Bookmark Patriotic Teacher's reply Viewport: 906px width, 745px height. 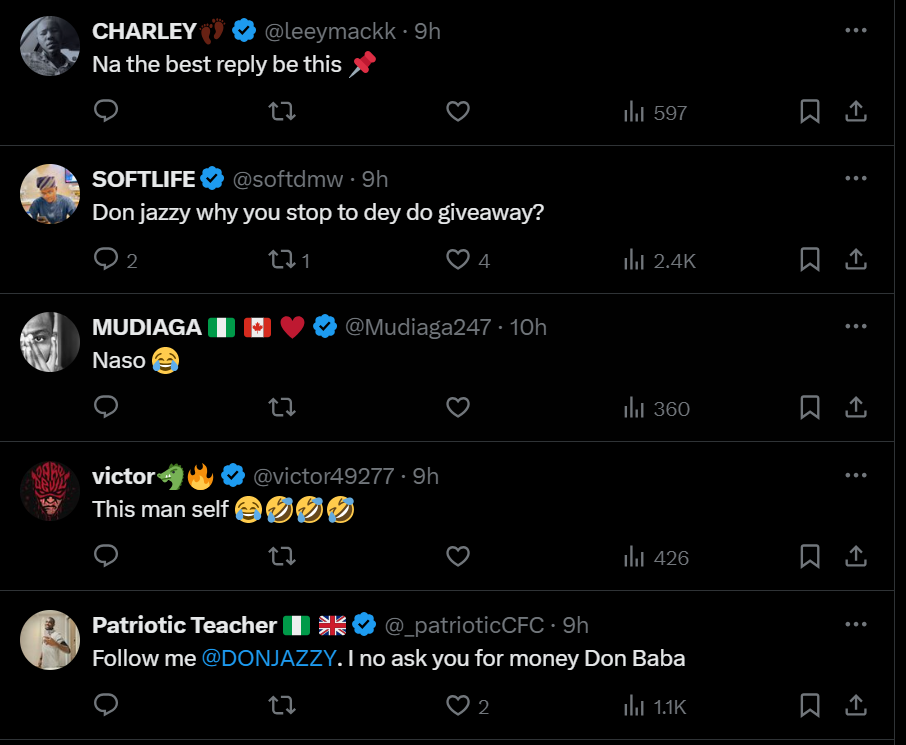810,706
